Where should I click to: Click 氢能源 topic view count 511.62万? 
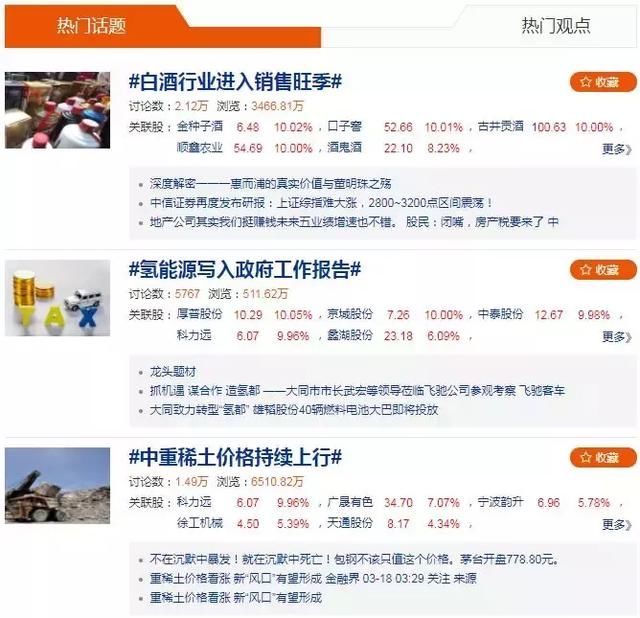265,294
